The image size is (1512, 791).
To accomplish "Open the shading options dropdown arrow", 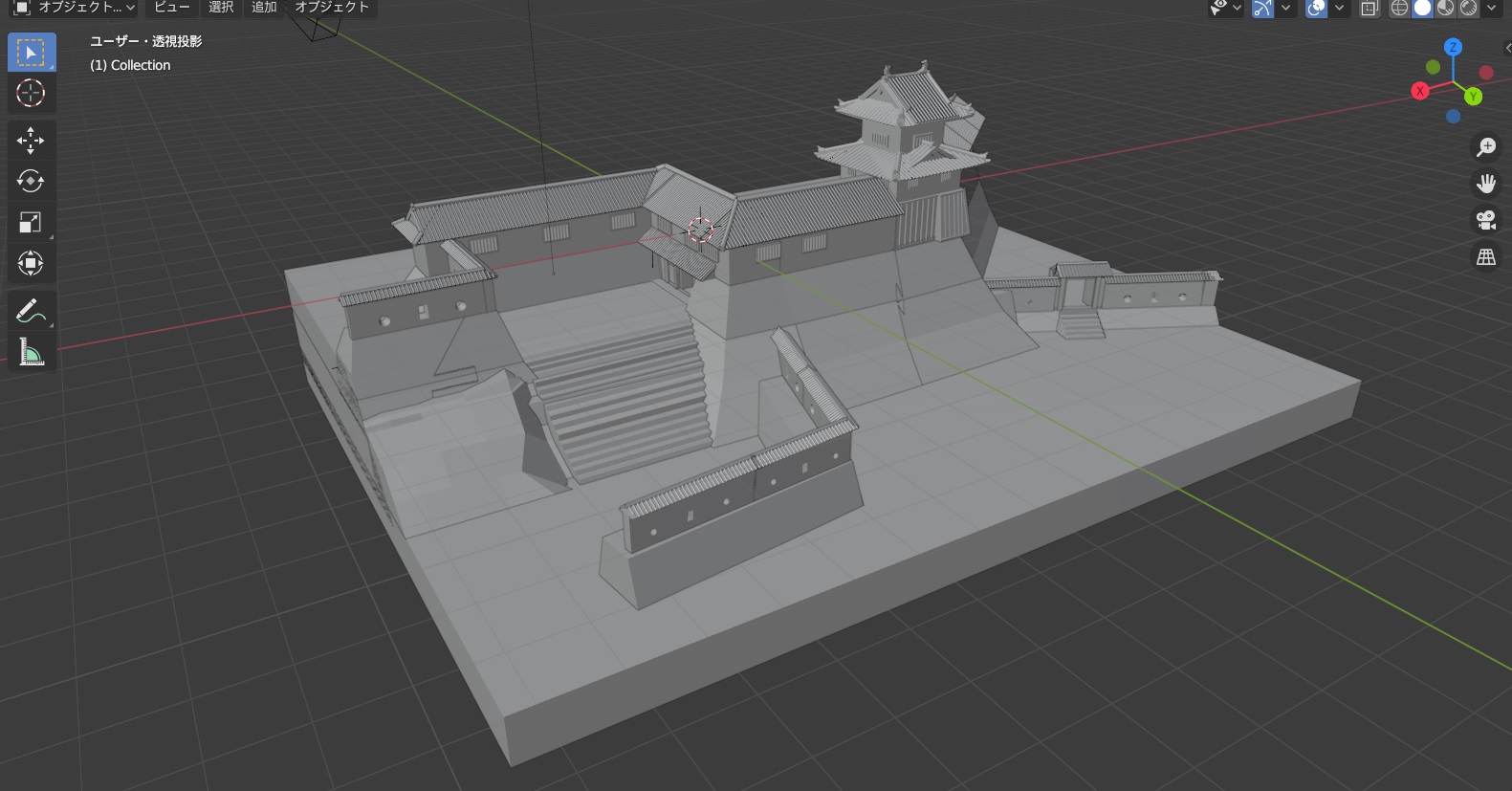I will coord(1491,9).
